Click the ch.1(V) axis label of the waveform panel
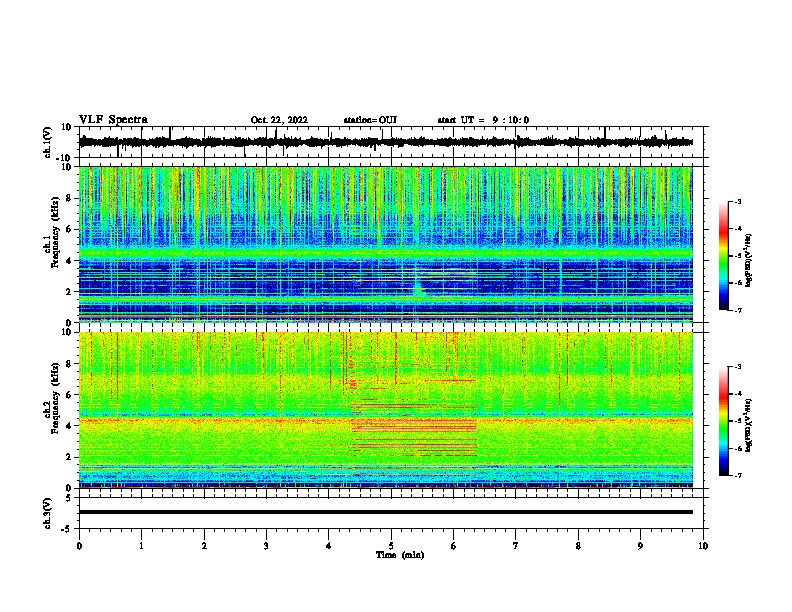This screenshot has height=612, width=792. pyautogui.click(x=48, y=142)
